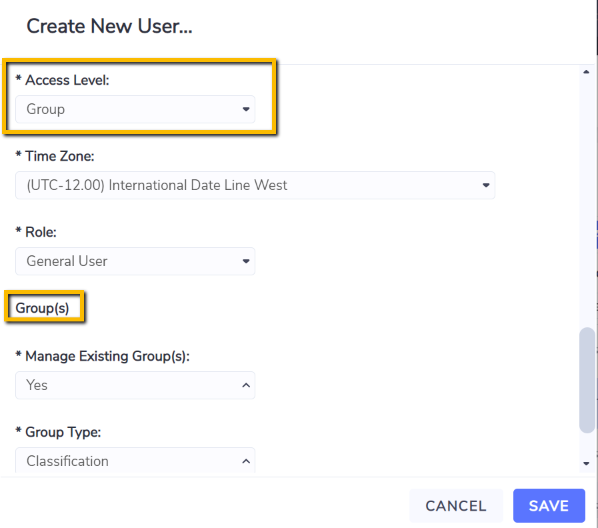The height and width of the screenshot is (528, 598).
Task: Click the Access Level label
Action: 62,80
